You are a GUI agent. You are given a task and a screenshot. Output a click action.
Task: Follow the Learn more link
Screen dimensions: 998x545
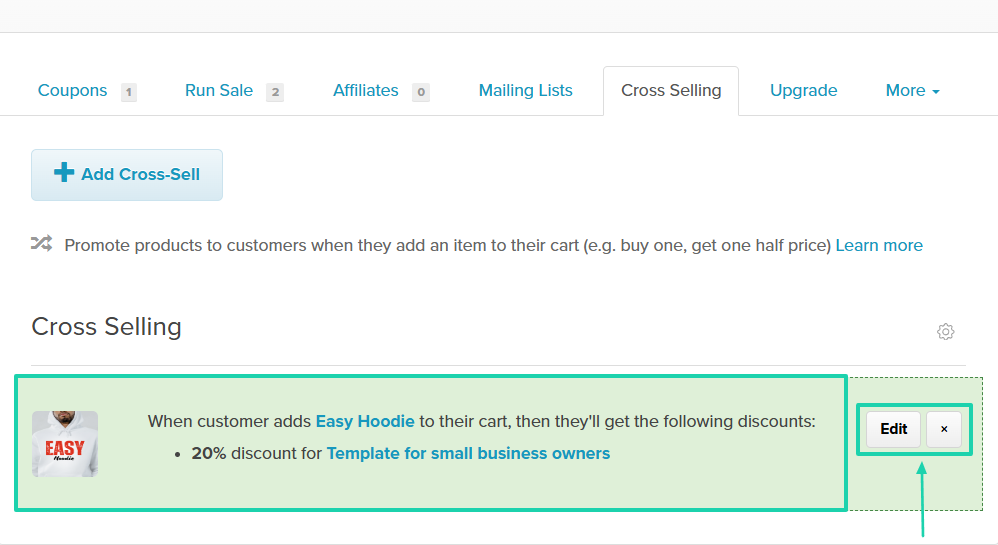coord(879,245)
